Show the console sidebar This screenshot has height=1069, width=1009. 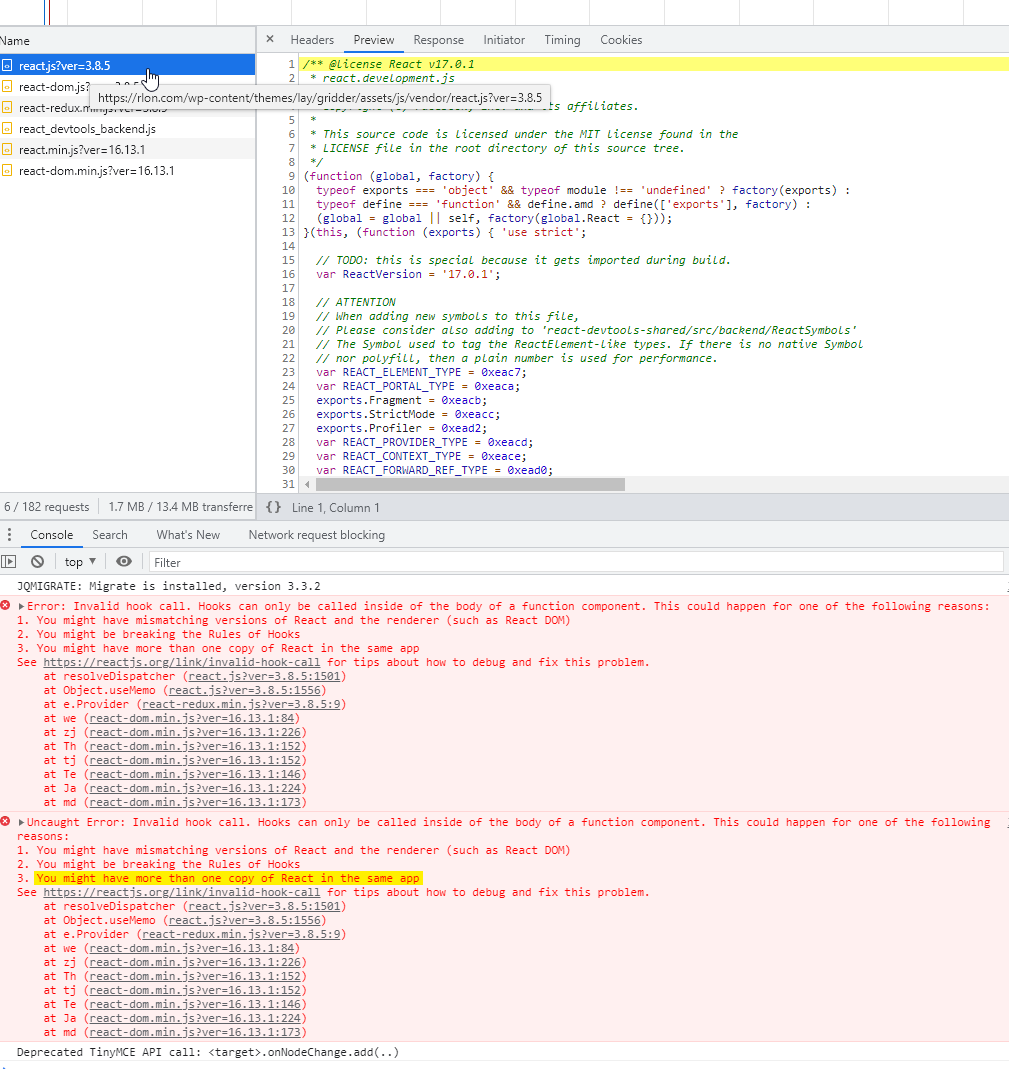(x=9, y=562)
